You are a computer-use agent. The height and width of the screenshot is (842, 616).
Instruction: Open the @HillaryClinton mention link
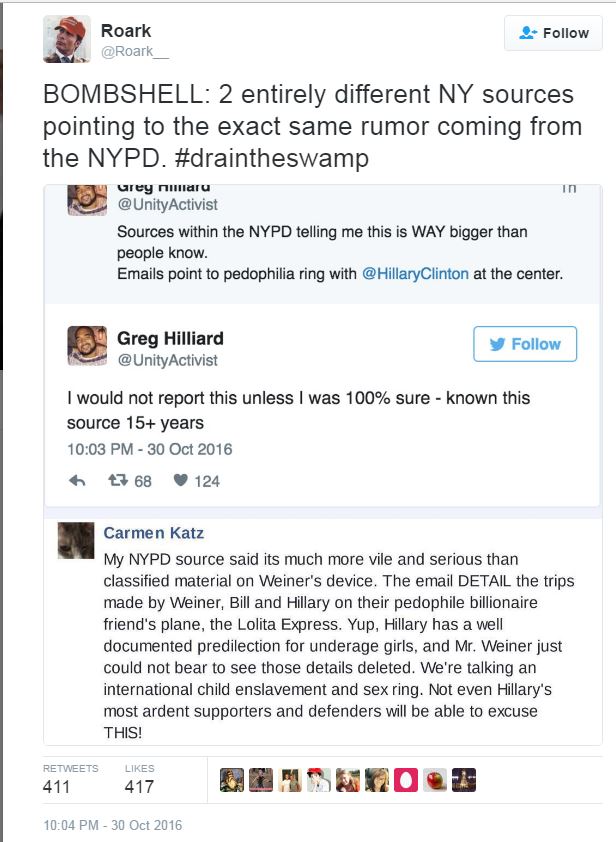[415, 273]
